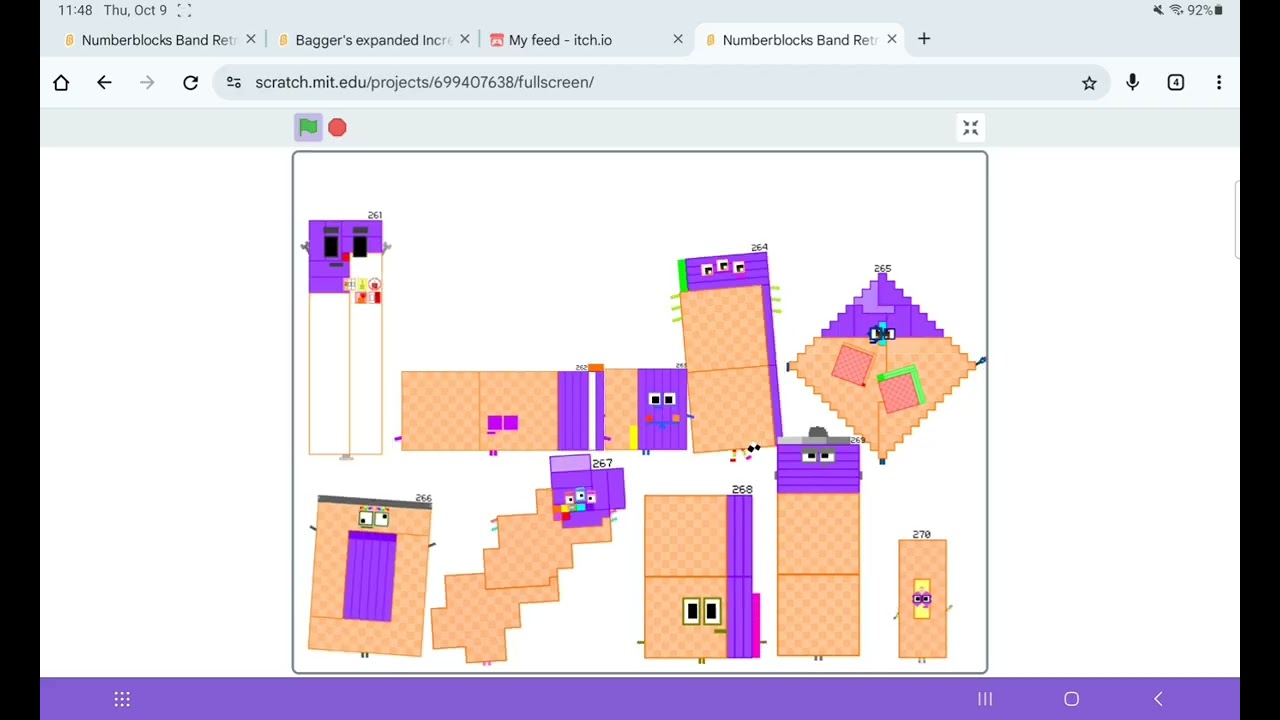Open the Android app drawer grid

click(122, 699)
